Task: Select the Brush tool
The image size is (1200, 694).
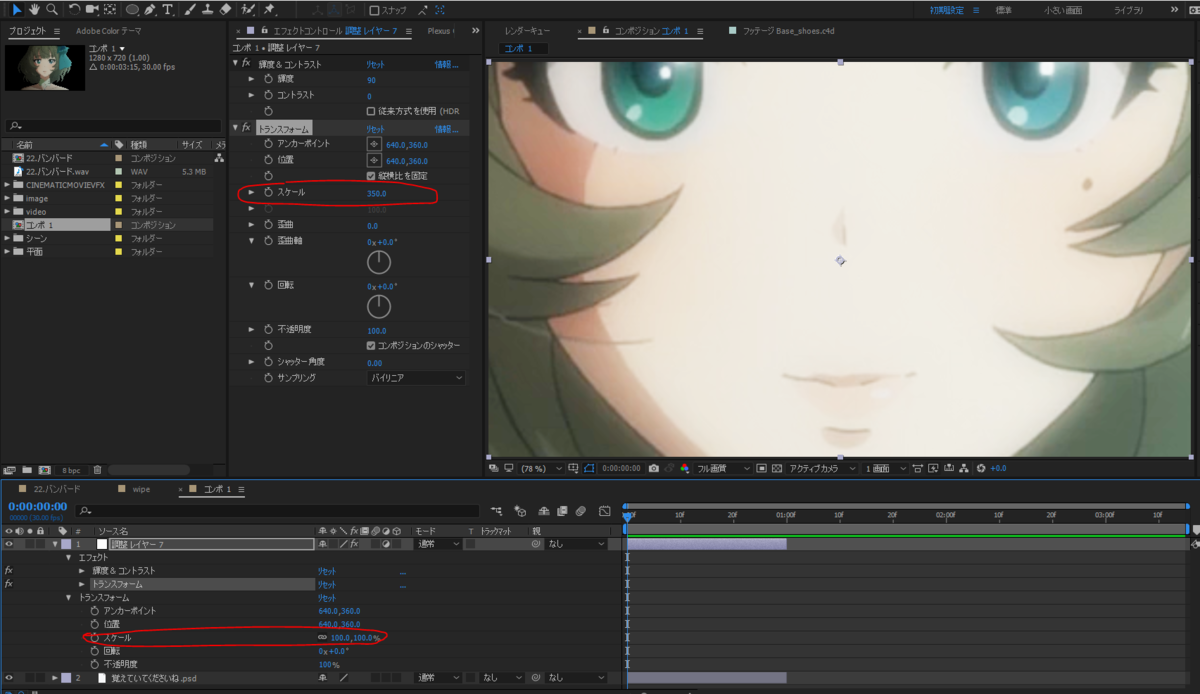Action: click(190, 10)
